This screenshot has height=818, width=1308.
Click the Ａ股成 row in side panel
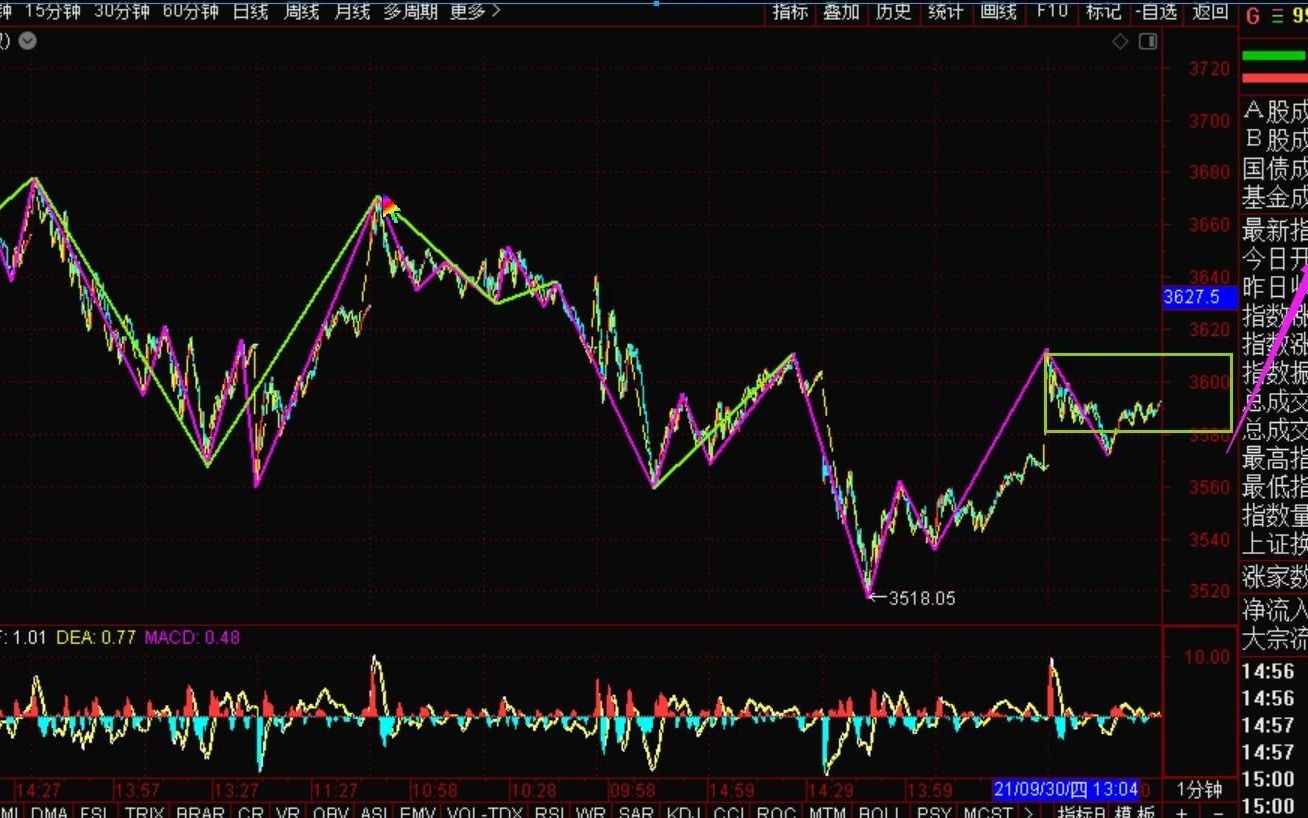click(1275, 110)
